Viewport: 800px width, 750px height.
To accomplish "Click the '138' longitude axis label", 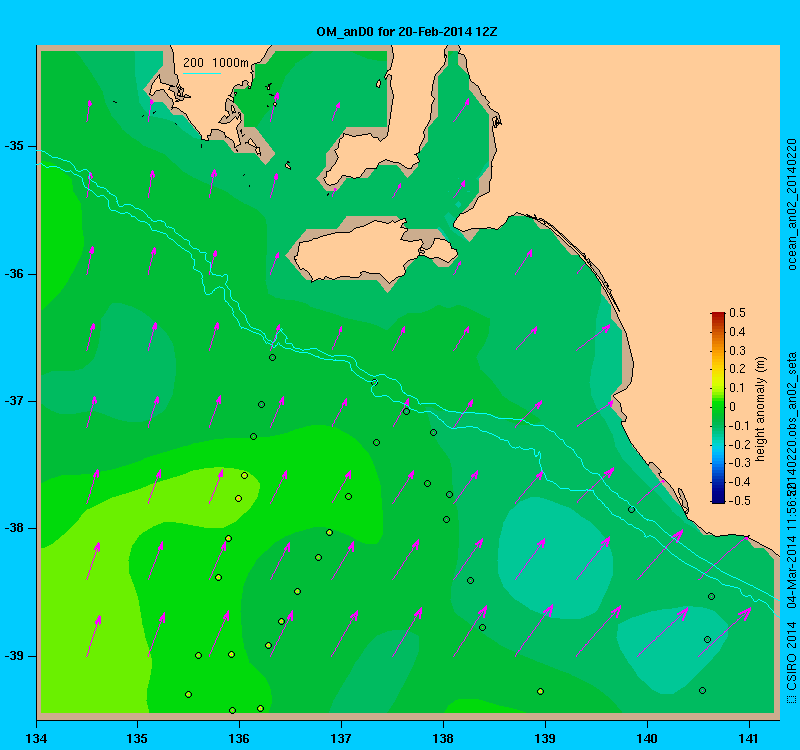I will [x=443, y=738].
